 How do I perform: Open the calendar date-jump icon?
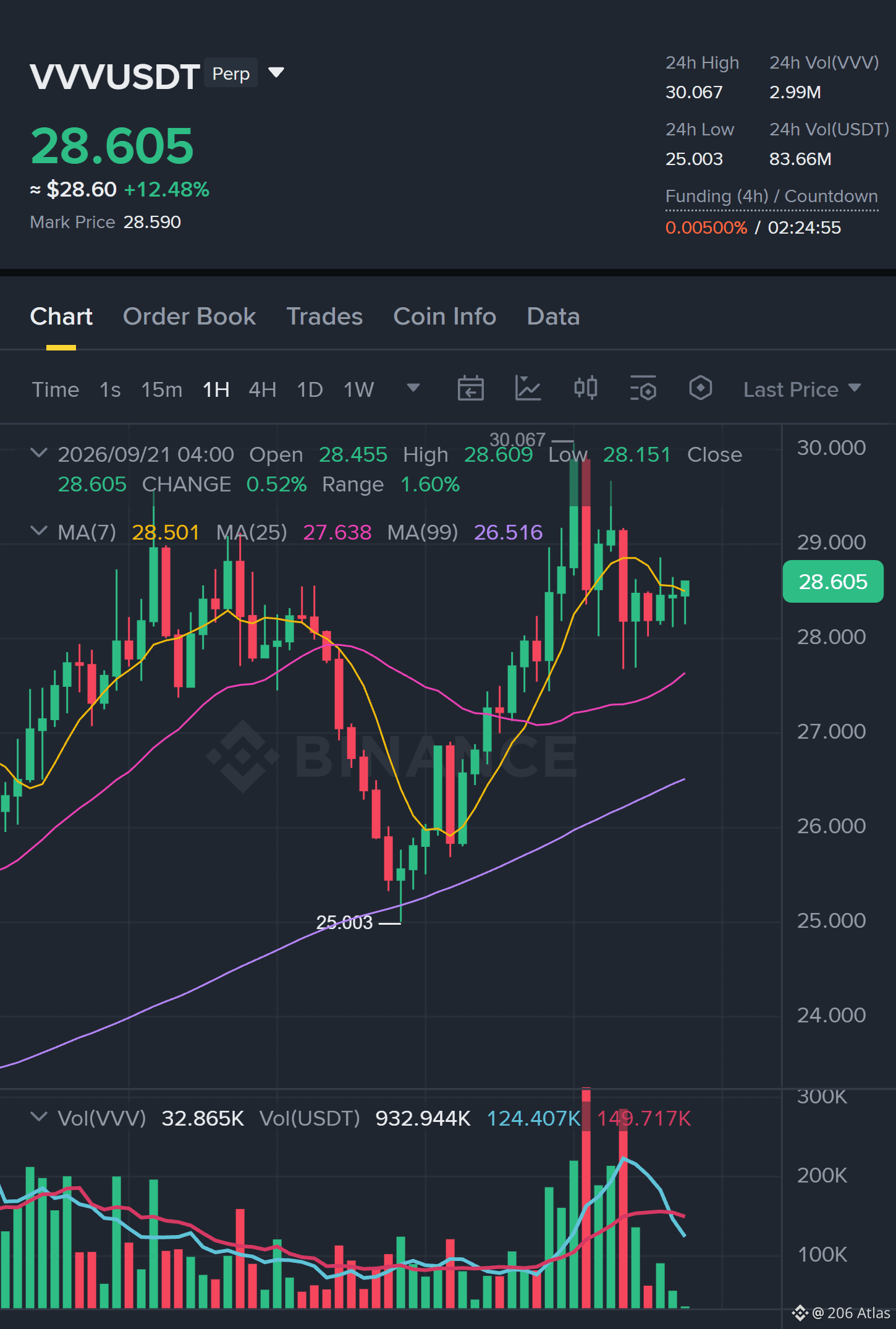pos(470,389)
